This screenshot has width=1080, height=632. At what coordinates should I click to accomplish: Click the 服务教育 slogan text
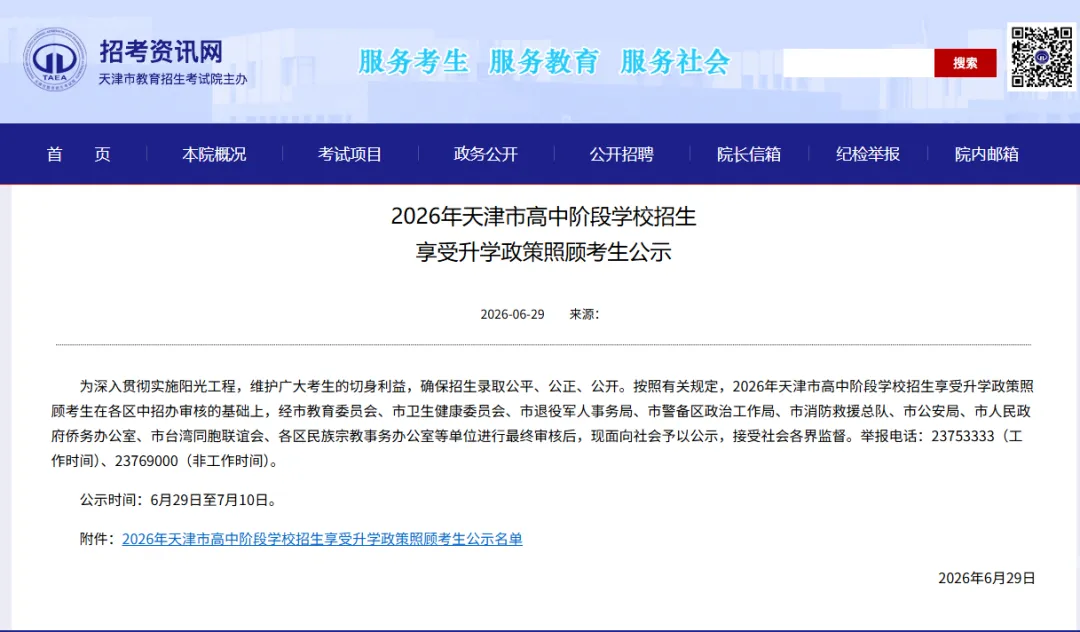544,62
